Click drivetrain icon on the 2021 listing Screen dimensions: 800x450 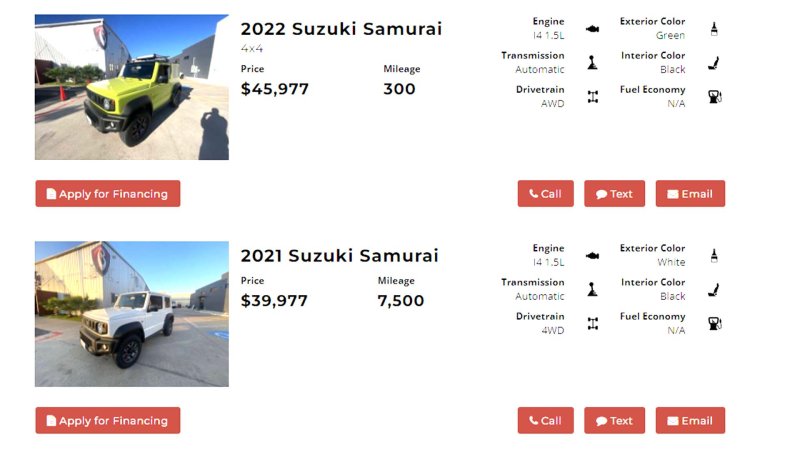[x=592, y=324]
